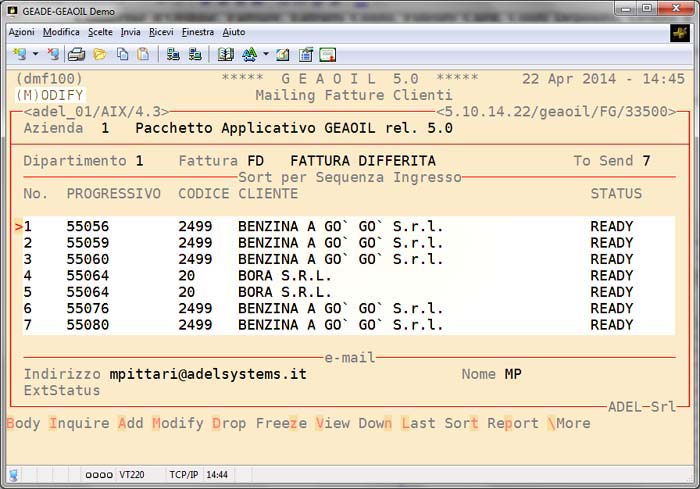Click the yellow open folder icon
Image resolution: width=700 pixels, height=489 pixels.
tap(100, 54)
